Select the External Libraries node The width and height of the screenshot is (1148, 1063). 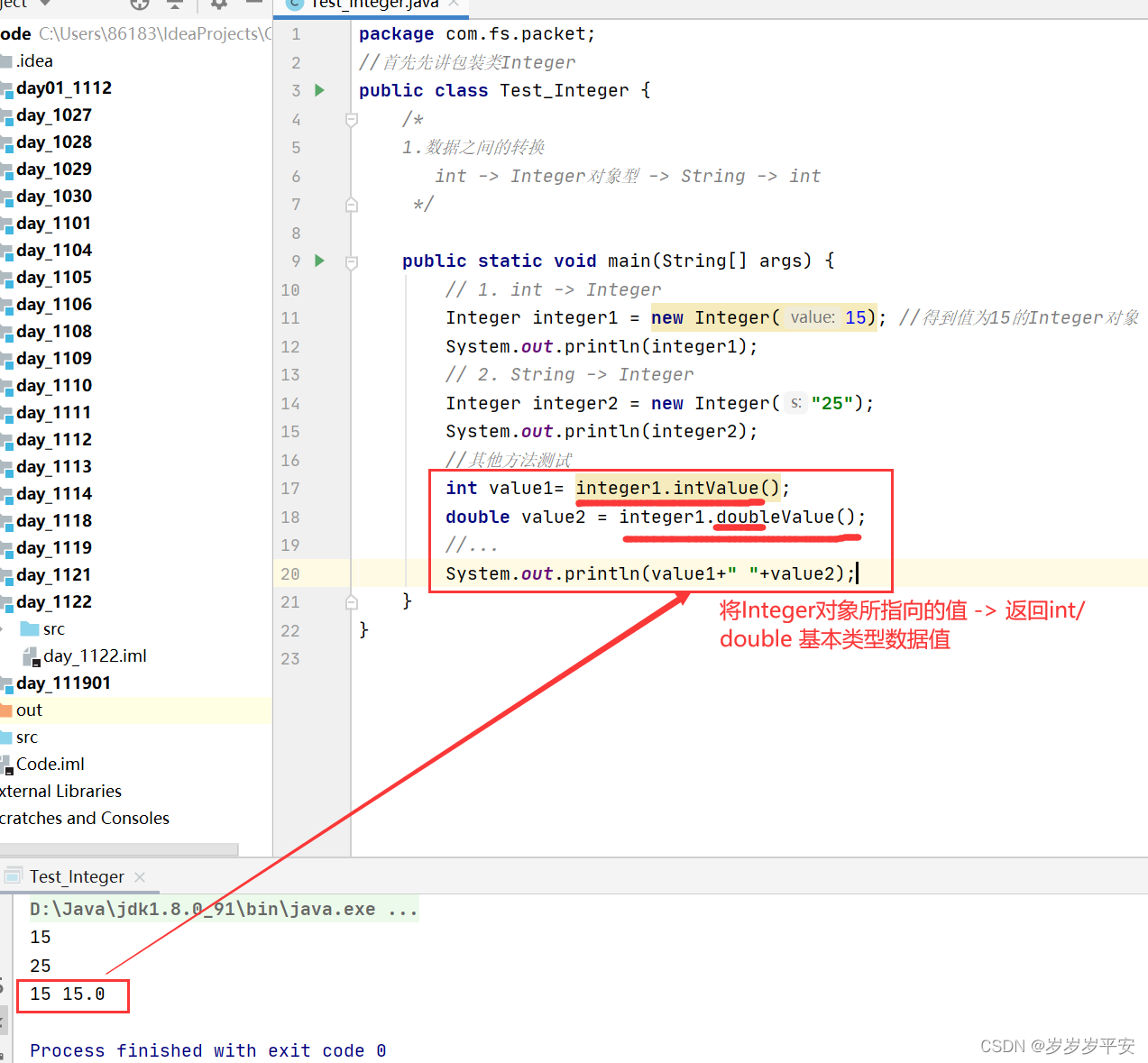click(x=61, y=791)
